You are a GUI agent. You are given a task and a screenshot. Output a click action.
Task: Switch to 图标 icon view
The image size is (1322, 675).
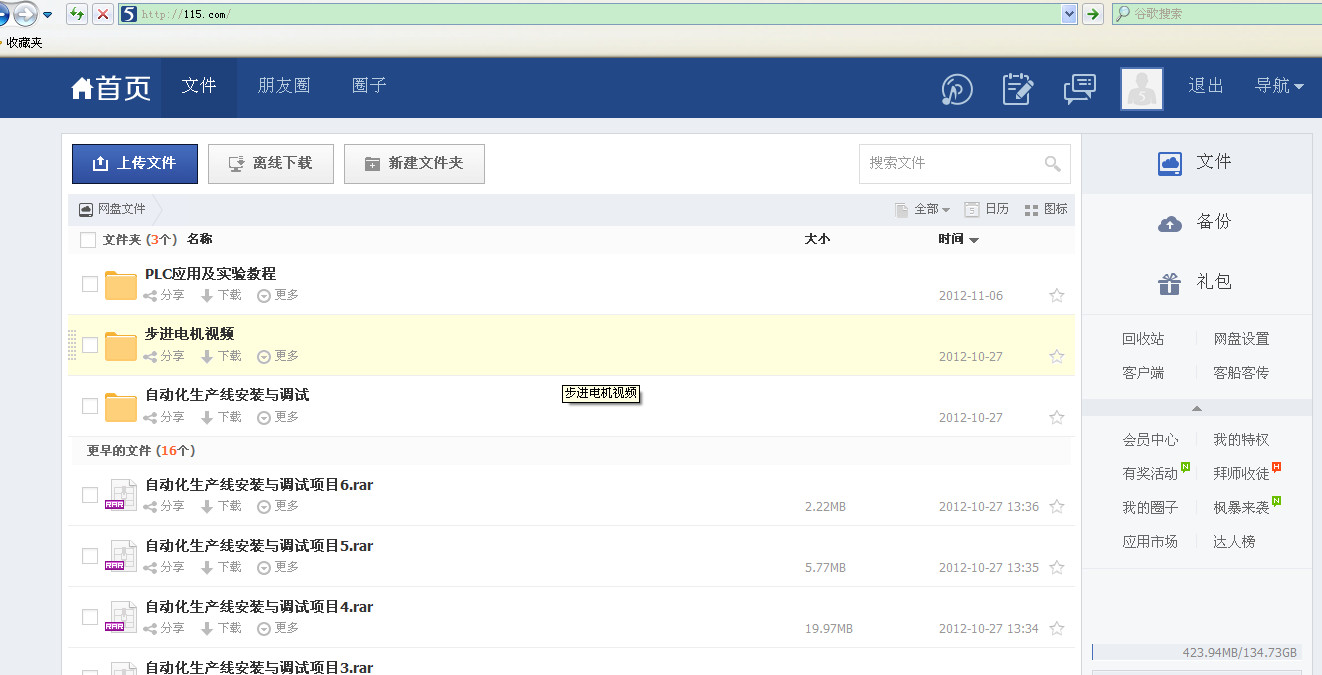coord(1046,209)
